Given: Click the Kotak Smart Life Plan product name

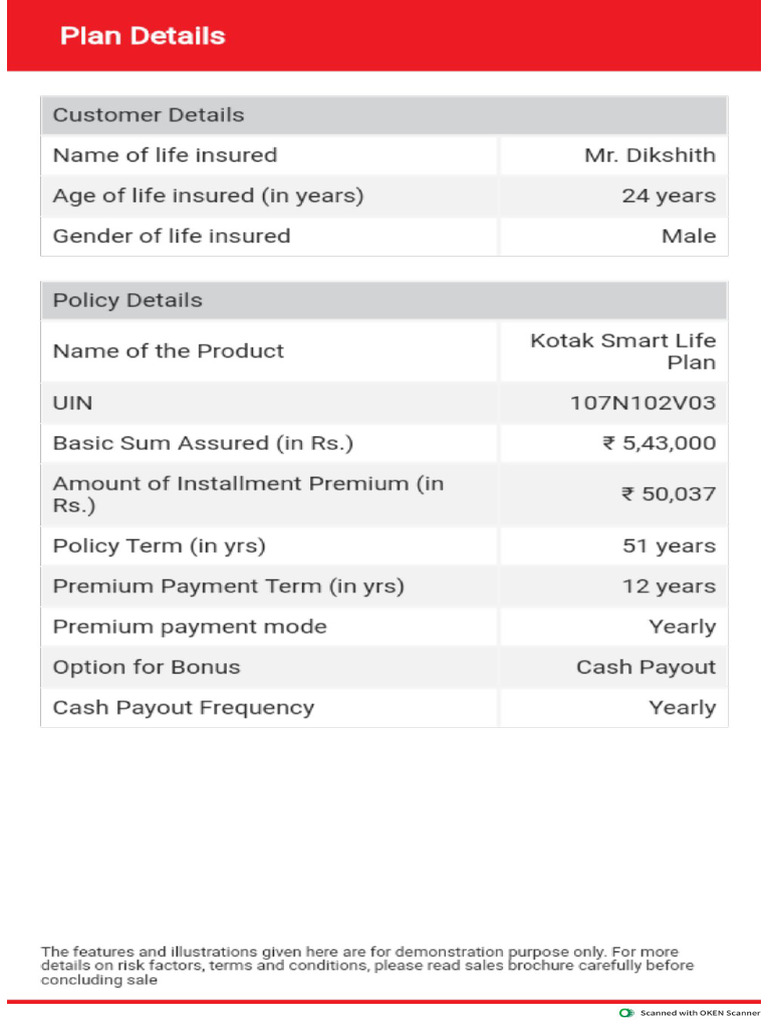Looking at the screenshot, I should pos(623,351).
